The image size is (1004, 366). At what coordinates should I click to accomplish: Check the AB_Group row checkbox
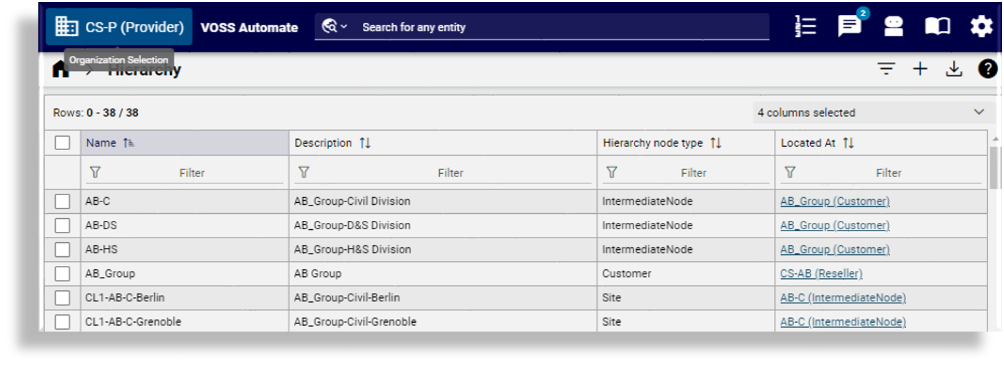[63, 274]
